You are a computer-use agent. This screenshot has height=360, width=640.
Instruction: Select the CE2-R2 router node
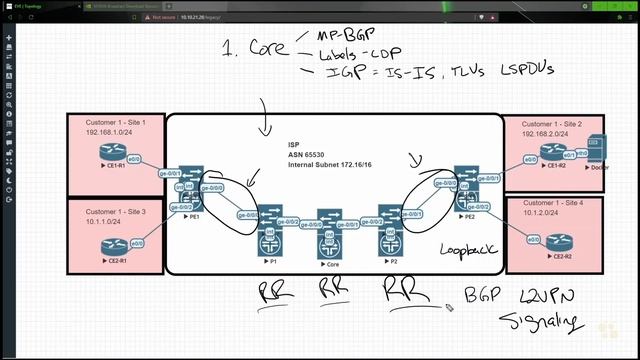[x=559, y=242]
